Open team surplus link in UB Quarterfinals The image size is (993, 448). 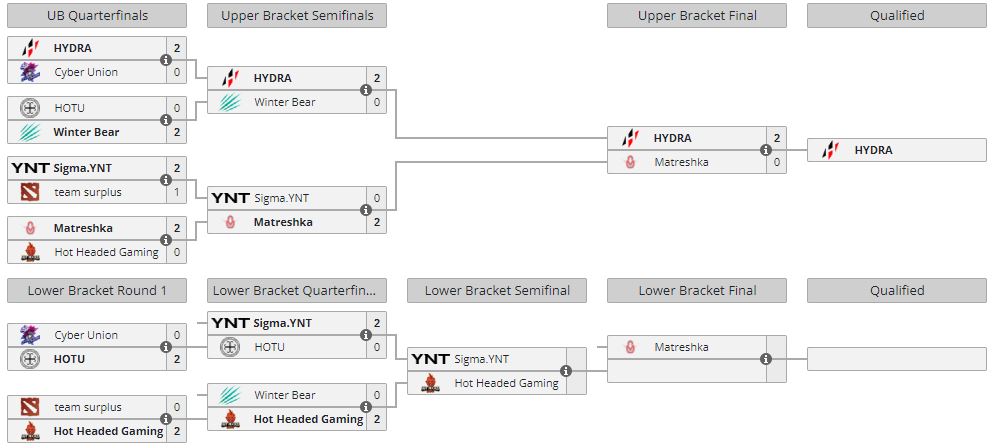[x=87, y=192]
